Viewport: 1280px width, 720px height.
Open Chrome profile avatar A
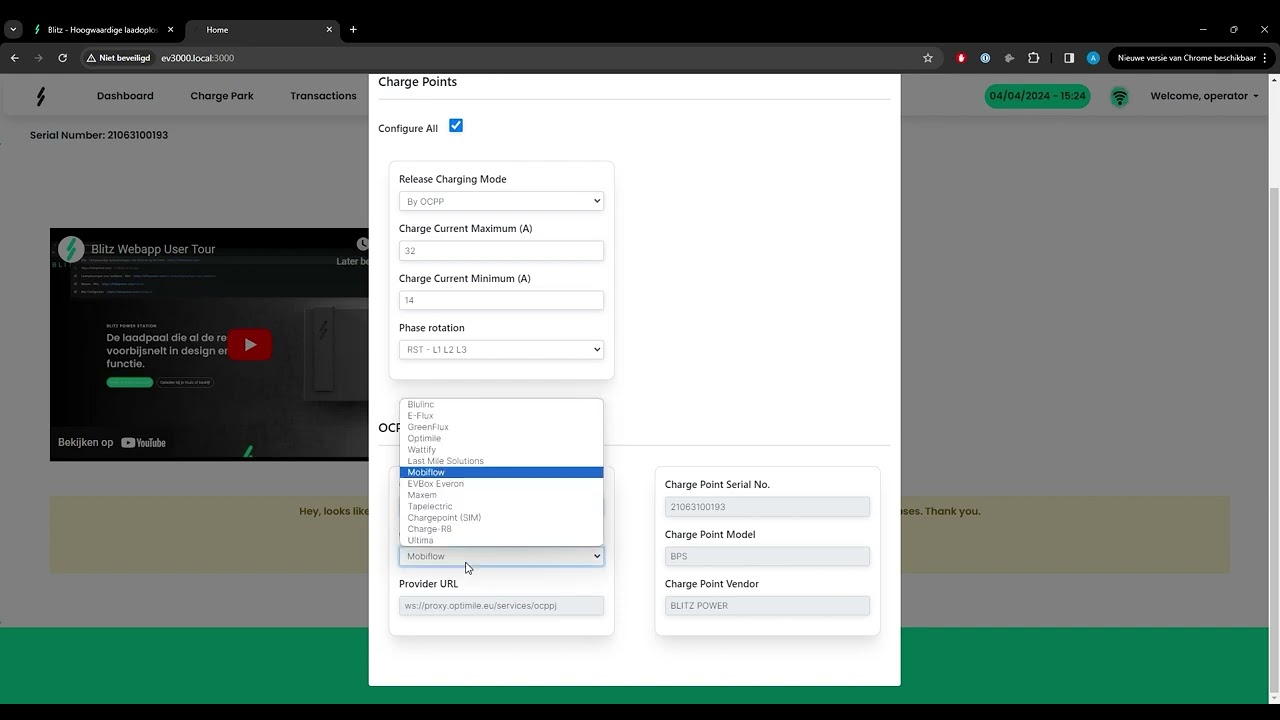tap(1093, 58)
